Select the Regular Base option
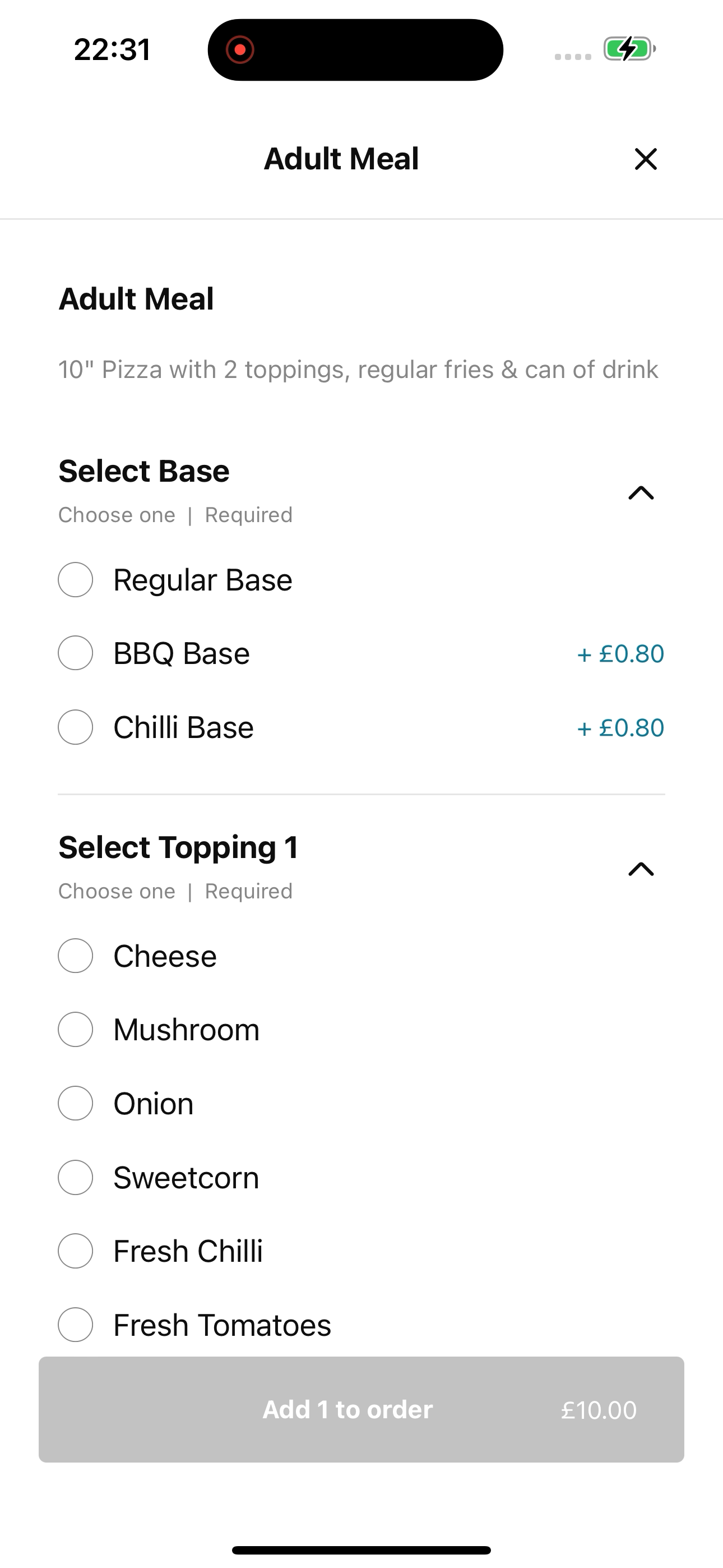 [x=76, y=579]
